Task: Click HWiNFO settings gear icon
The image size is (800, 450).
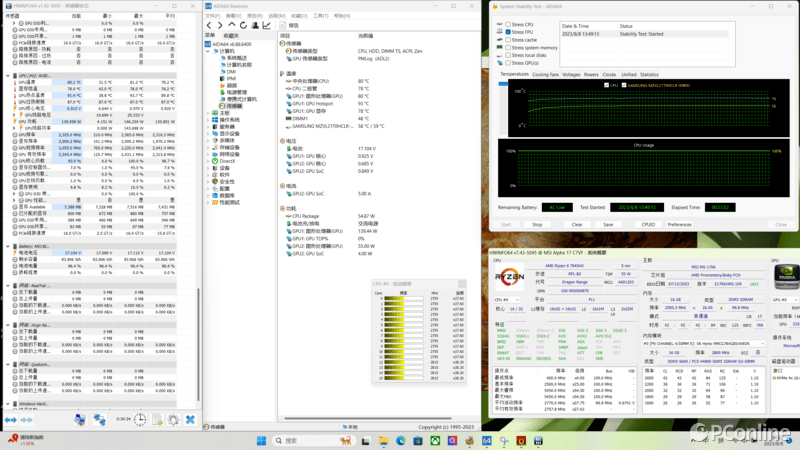Action: (173, 419)
